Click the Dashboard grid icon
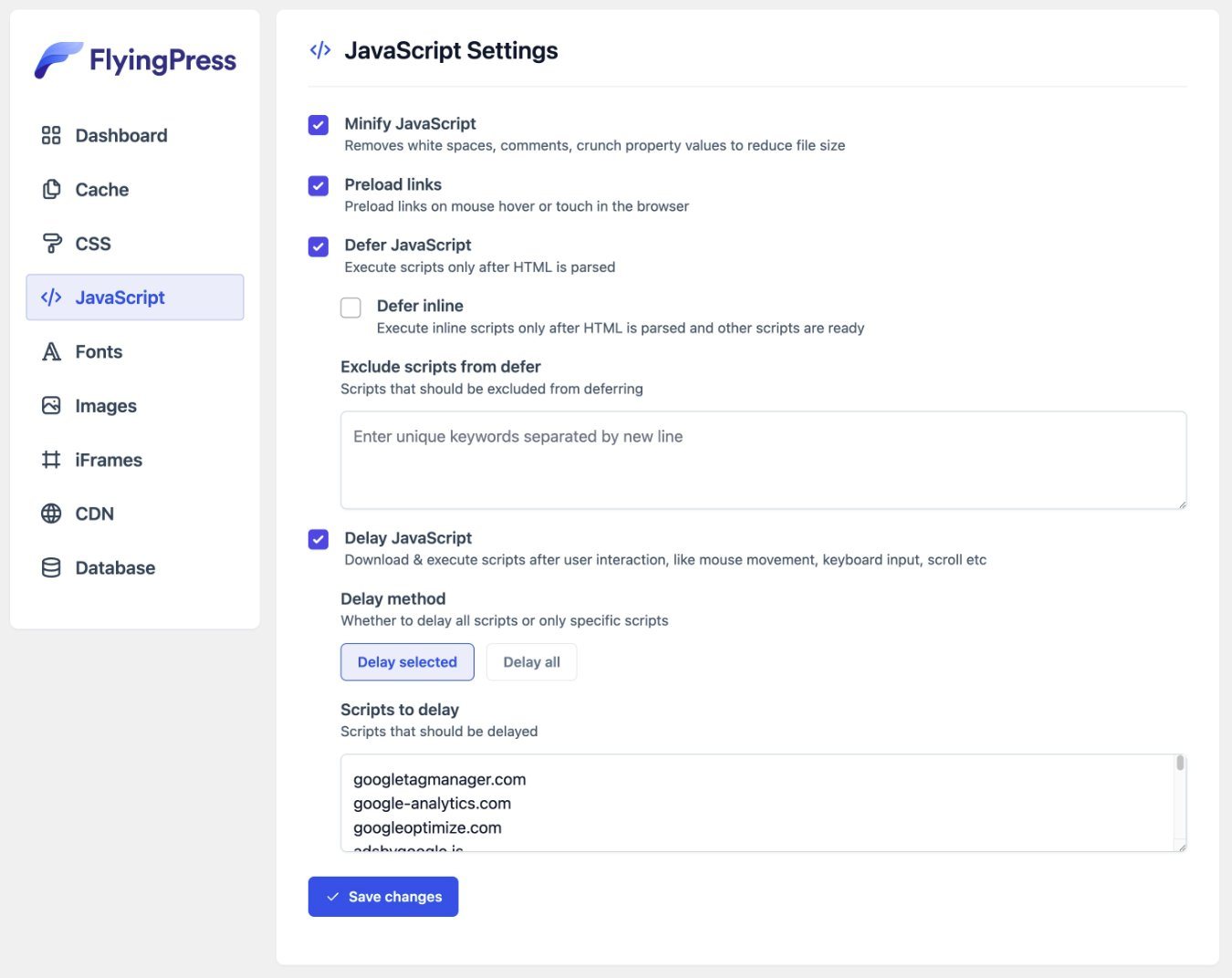The width and height of the screenshot is (1232, 978). pyautogui.click(x=51, y=135)
